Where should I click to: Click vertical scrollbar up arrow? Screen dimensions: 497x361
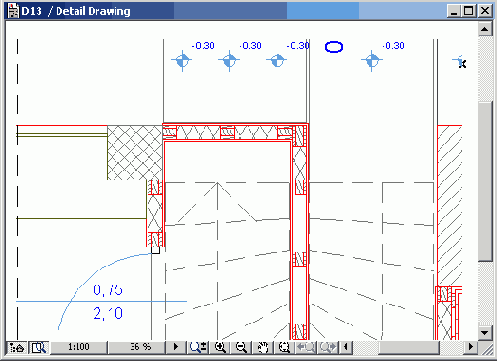[485, 29]
